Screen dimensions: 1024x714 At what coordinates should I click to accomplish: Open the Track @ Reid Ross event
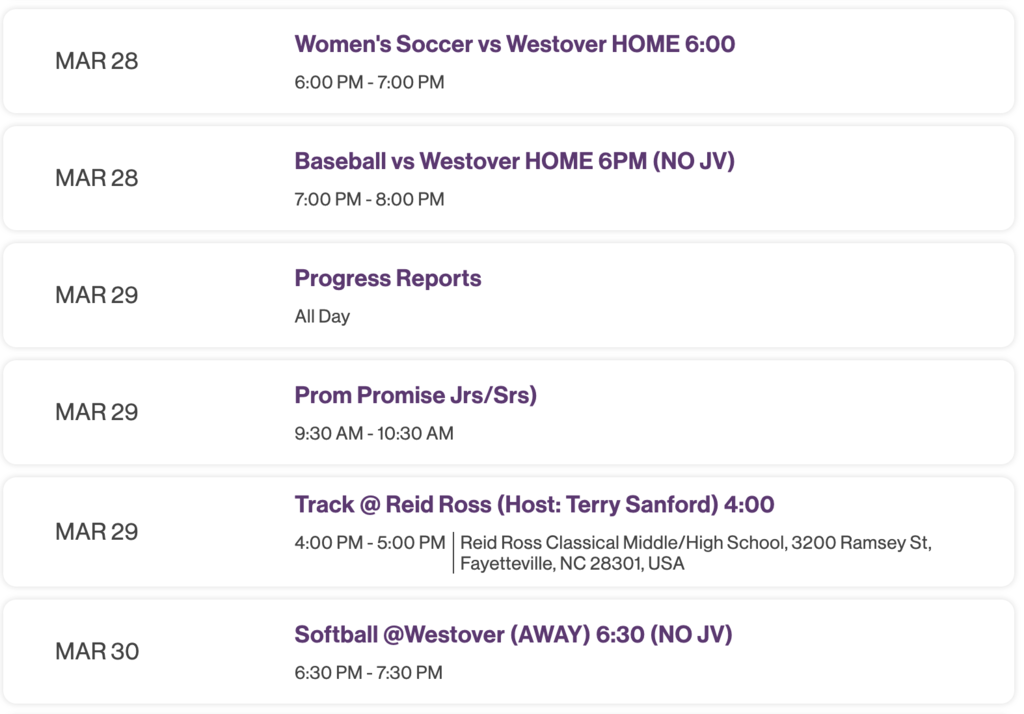(534, 505)
